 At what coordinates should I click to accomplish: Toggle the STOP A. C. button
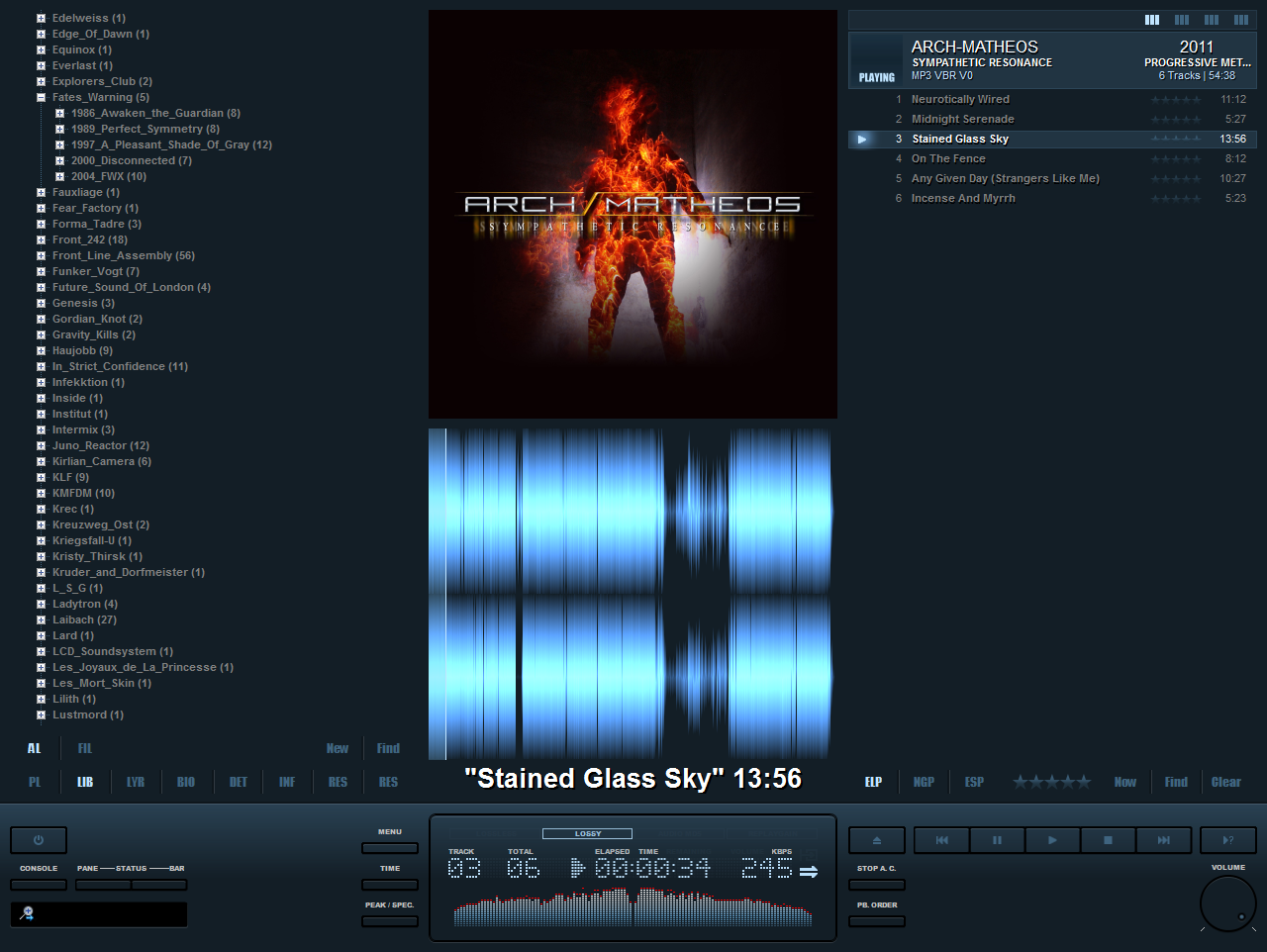pos(877,885)
